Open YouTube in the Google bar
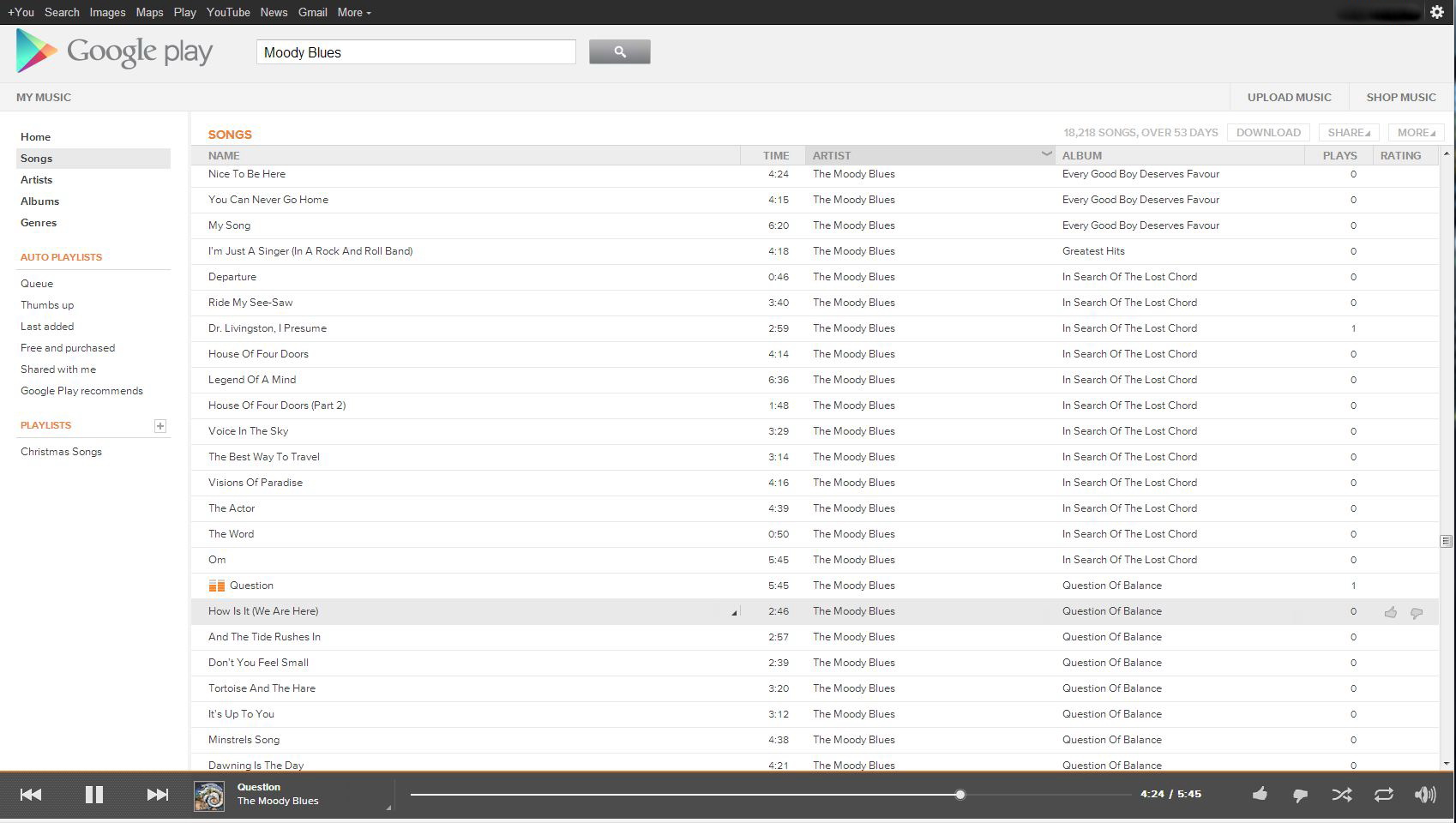The image size is (1456, 823). [x=228, y=12]
